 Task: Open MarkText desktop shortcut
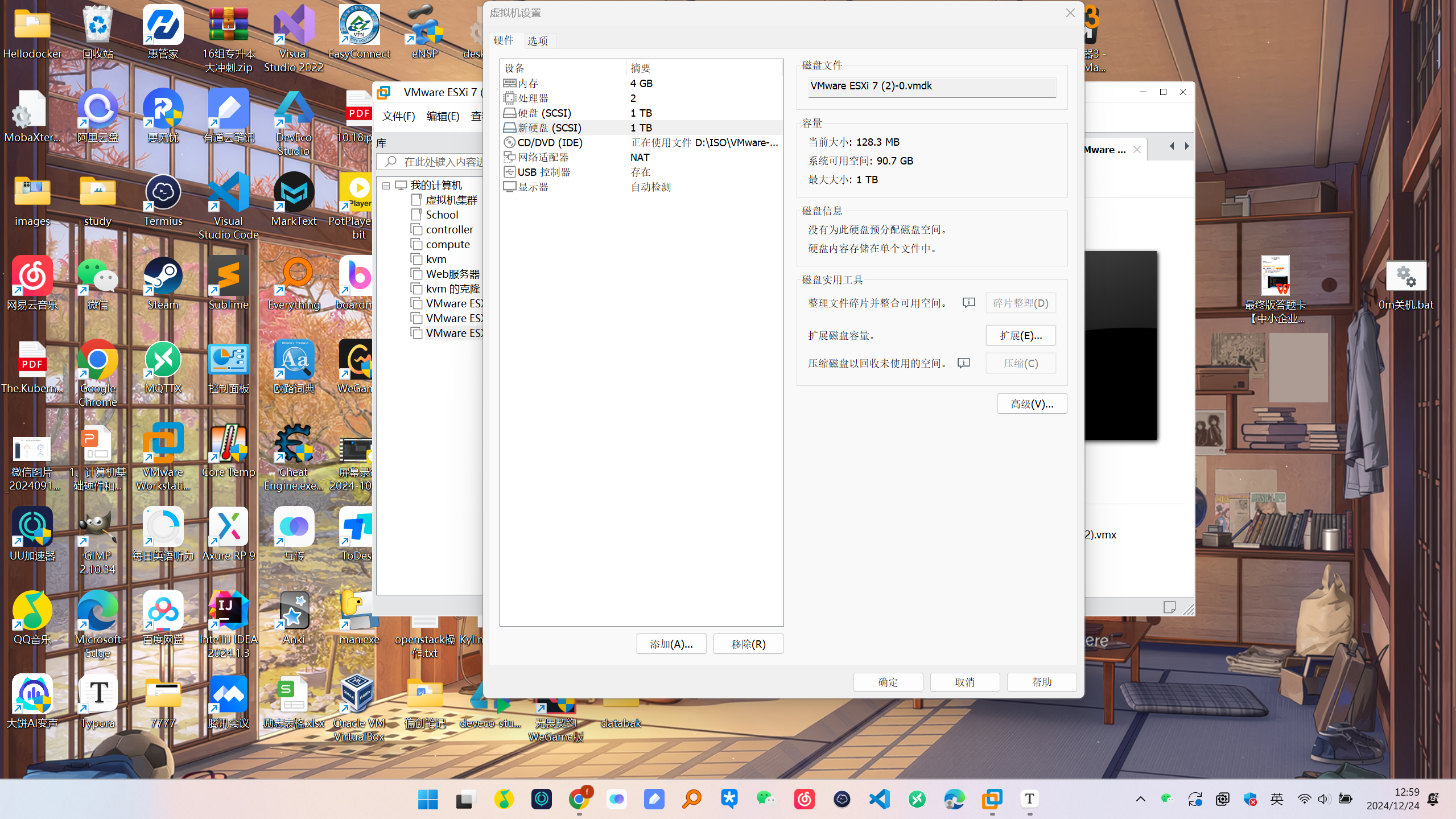tap(294, 200)
